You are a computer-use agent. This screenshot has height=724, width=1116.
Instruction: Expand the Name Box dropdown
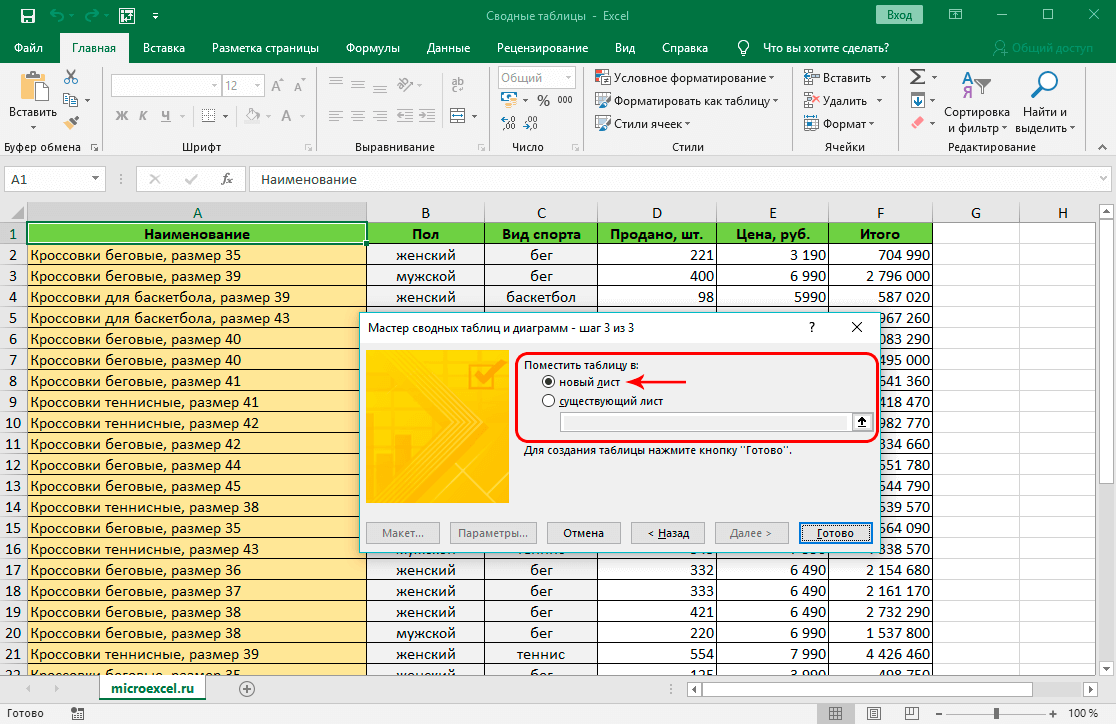click(96, 179)
